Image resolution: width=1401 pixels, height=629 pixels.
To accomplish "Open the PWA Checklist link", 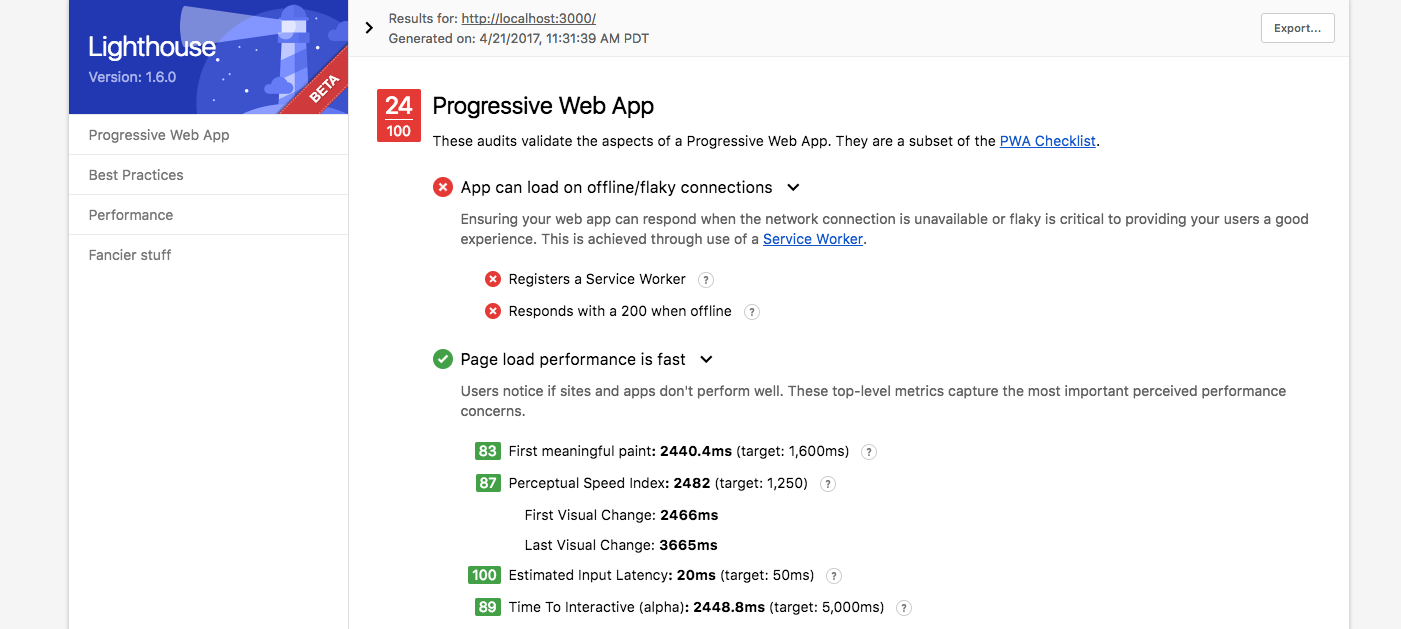I will [1047, 140].
